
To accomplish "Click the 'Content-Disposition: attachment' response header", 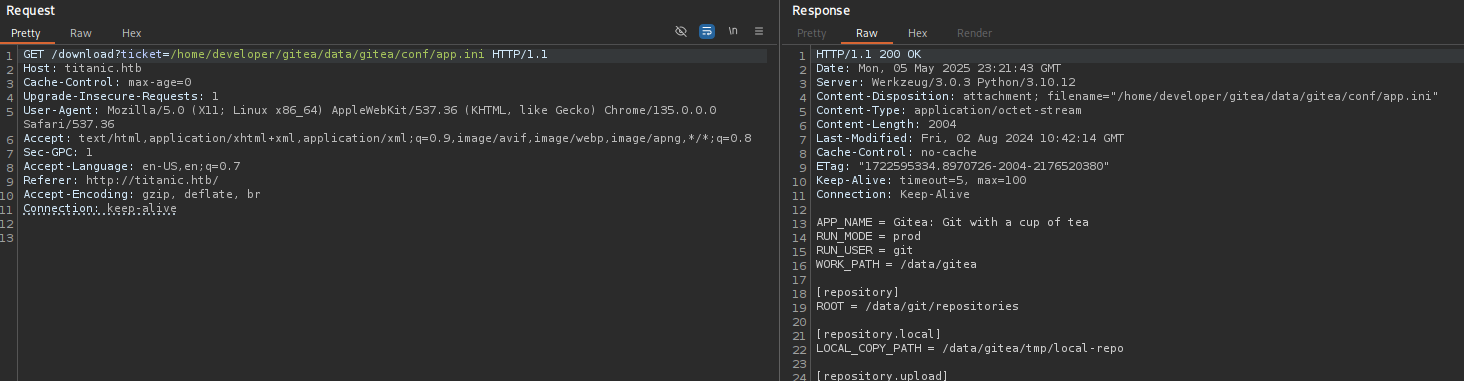I will pos(1127,96).
